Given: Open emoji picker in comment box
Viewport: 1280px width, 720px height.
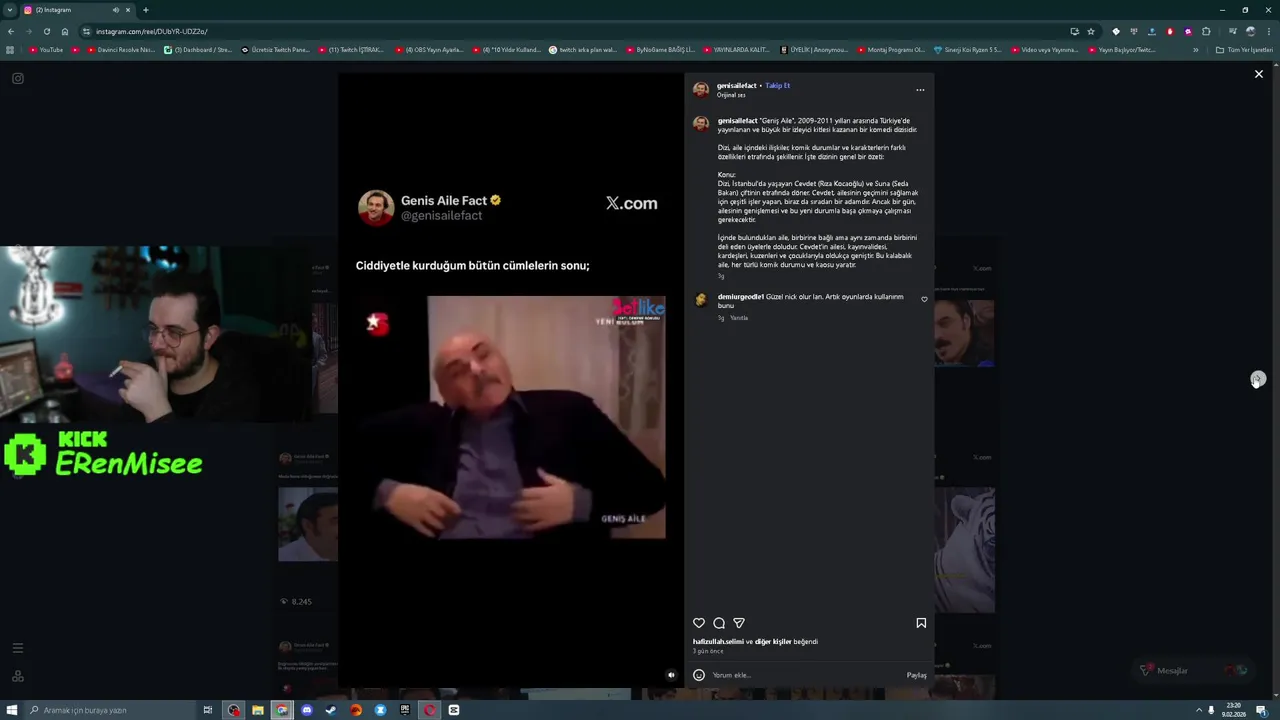Looking at the screenshot, I should [699, 675].
